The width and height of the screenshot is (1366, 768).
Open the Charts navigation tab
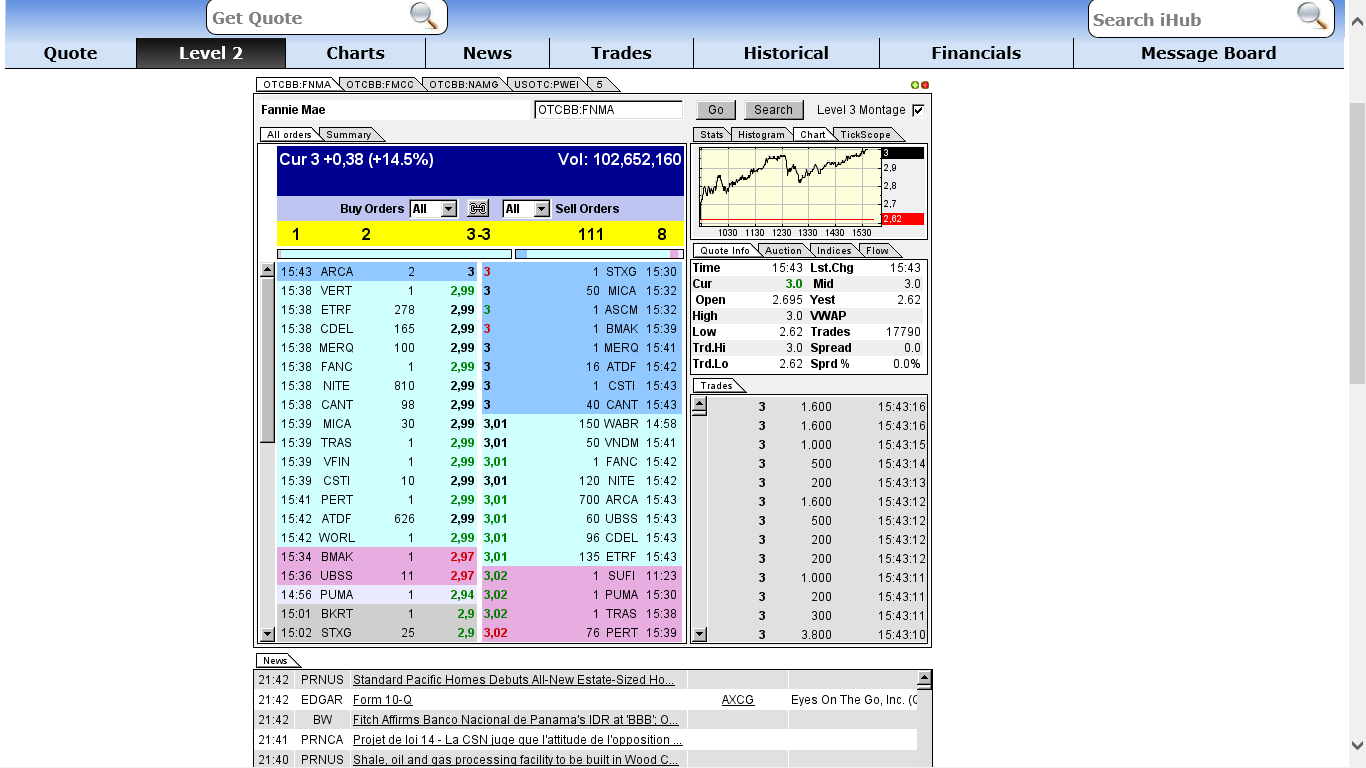pyautogui.click(x=355, y=53)
